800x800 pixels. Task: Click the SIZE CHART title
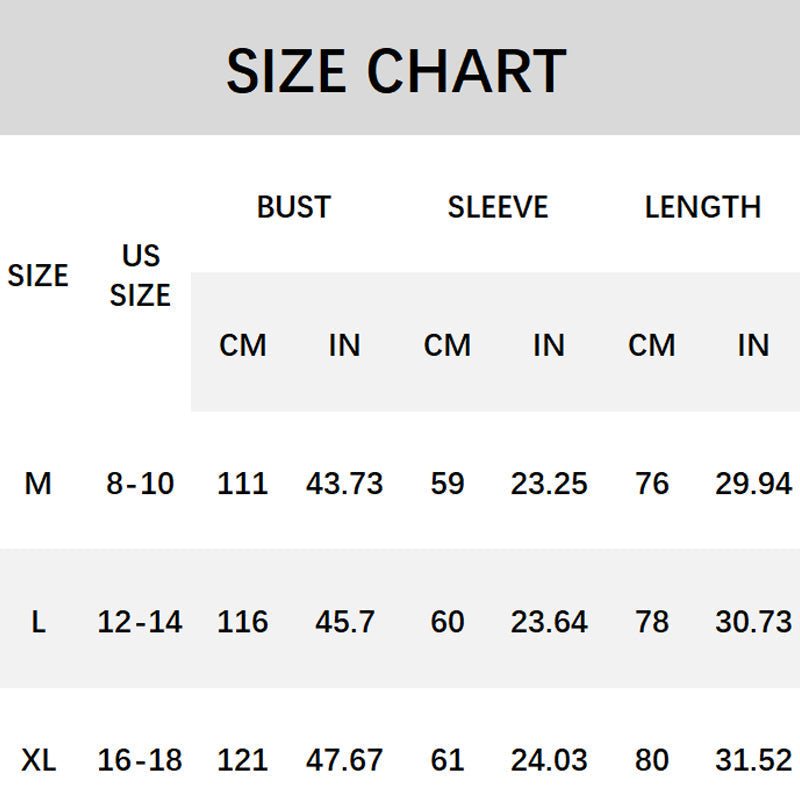coord(396,70)
